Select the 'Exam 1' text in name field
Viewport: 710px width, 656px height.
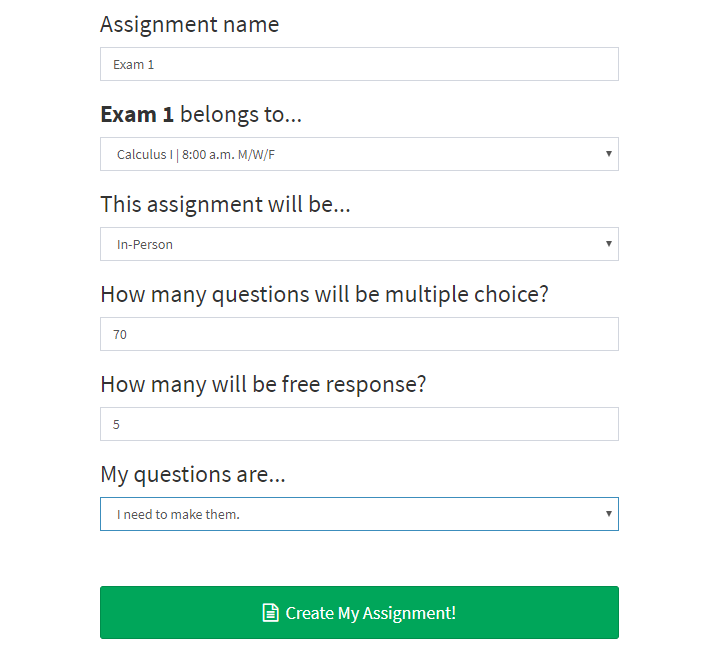(133, 65)
